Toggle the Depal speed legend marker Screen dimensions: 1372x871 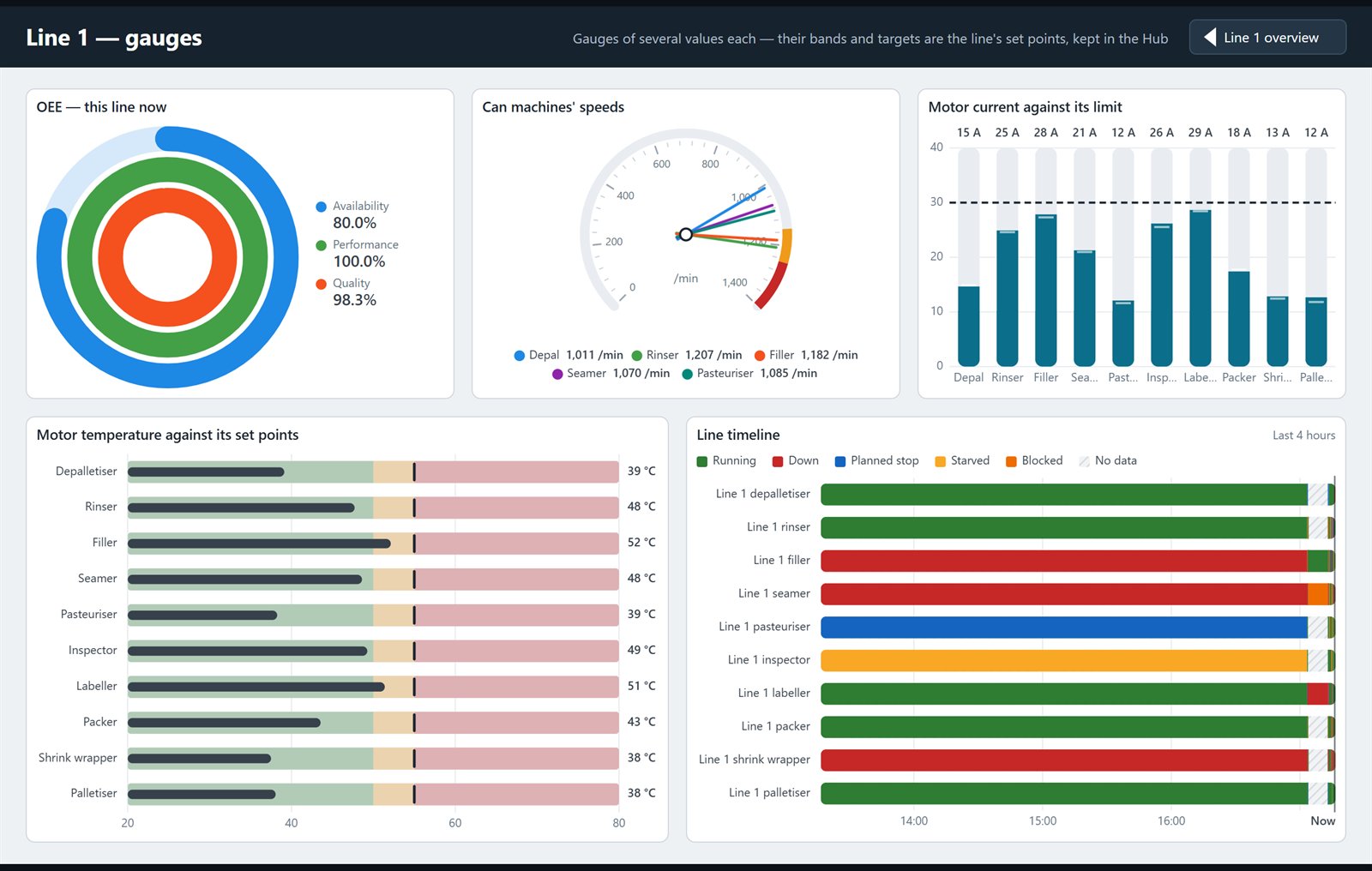(520, 356)
